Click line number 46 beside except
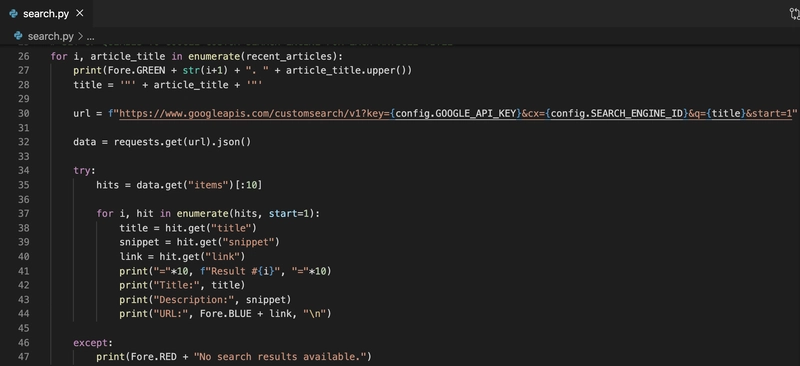Viewport: 800px width, 366px height. coord(23,343)
